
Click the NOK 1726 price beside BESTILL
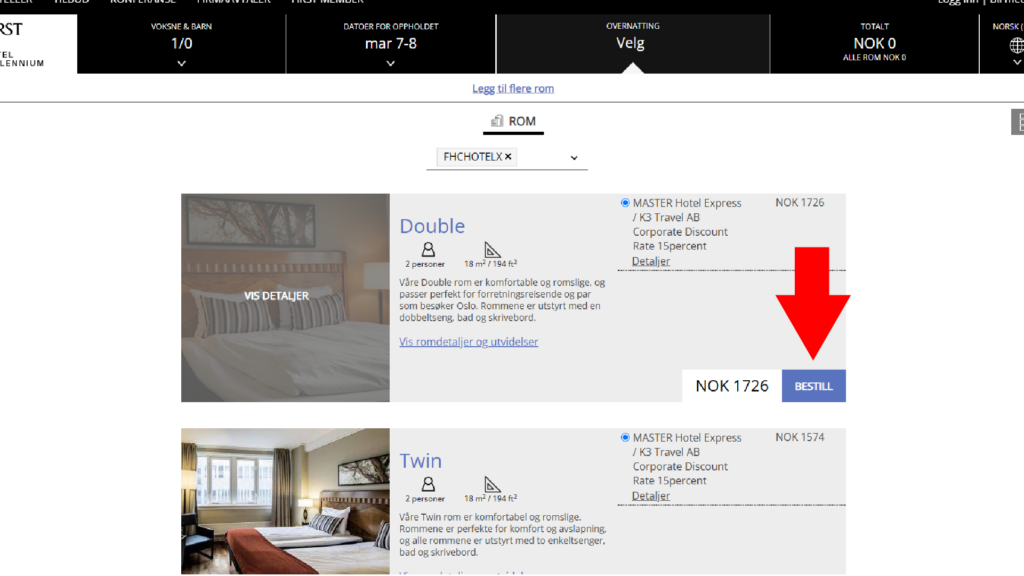(x=732, y=386)
